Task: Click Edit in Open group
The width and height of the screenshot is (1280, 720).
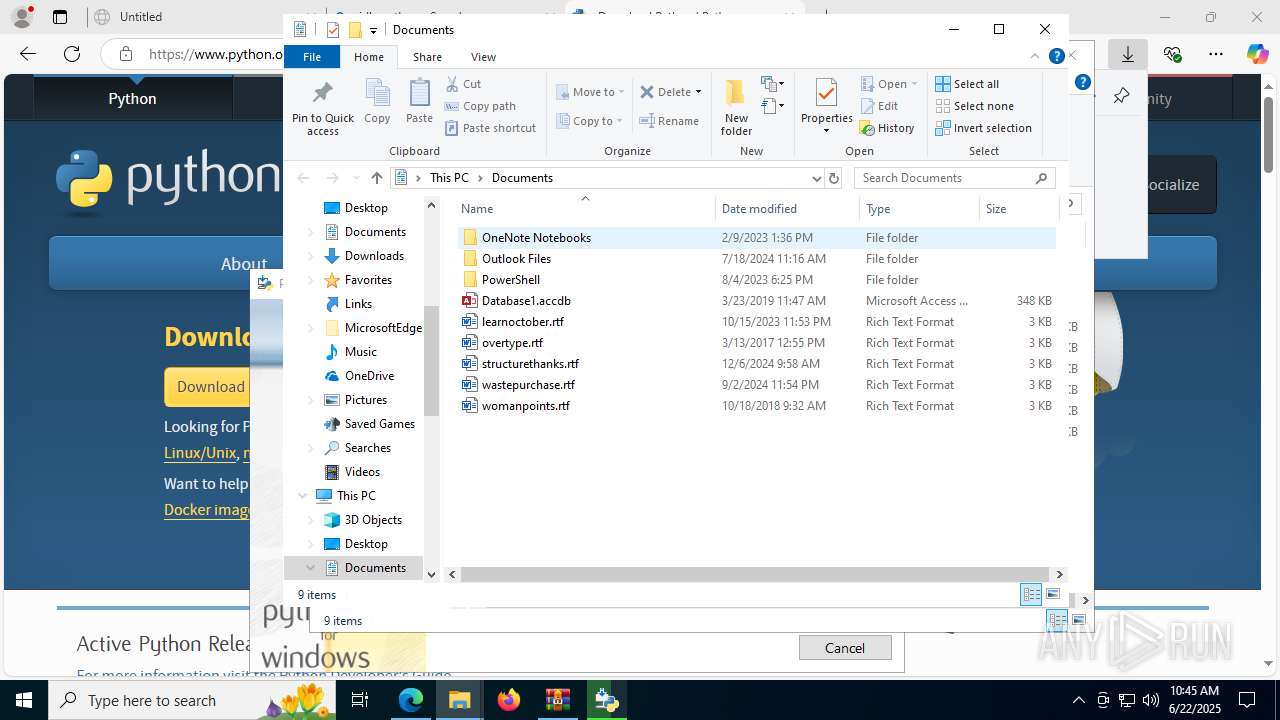Action: [x=879, y=106]
